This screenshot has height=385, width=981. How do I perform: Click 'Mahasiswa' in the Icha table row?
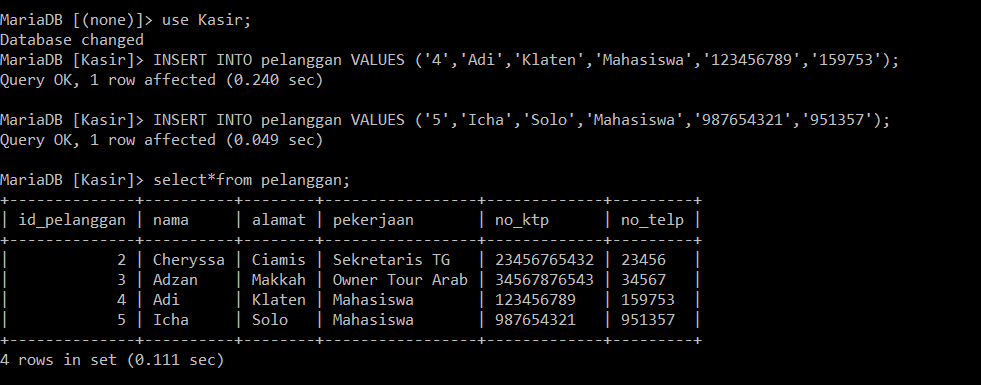click(373, 320)
